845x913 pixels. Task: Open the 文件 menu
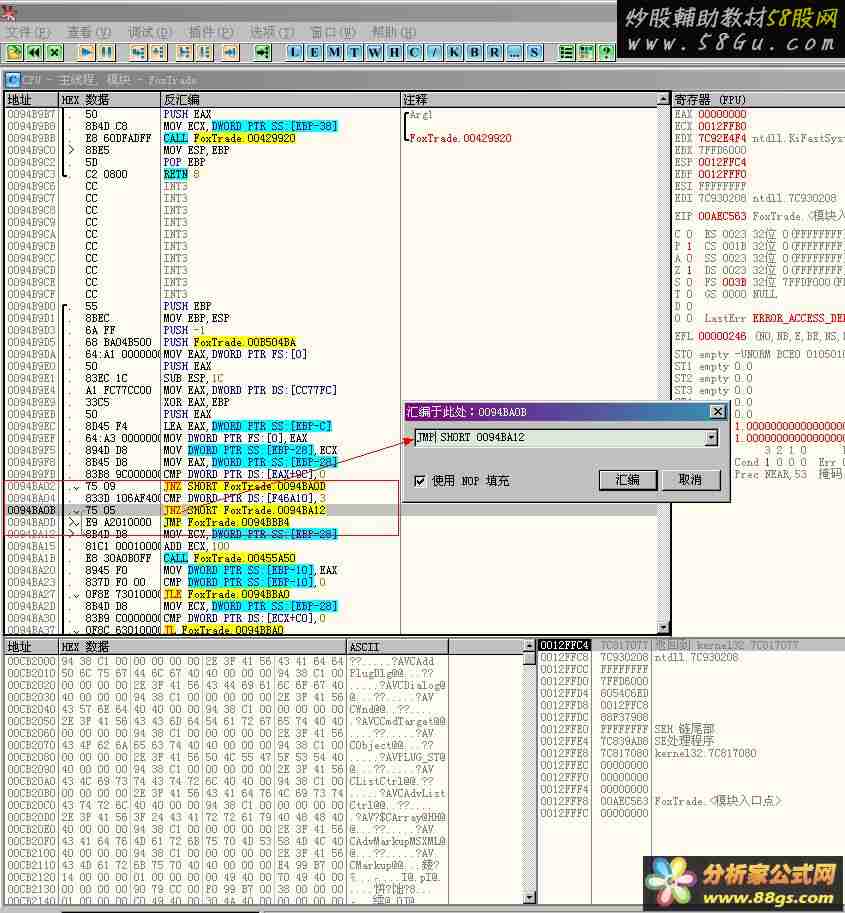coord(29,32)
